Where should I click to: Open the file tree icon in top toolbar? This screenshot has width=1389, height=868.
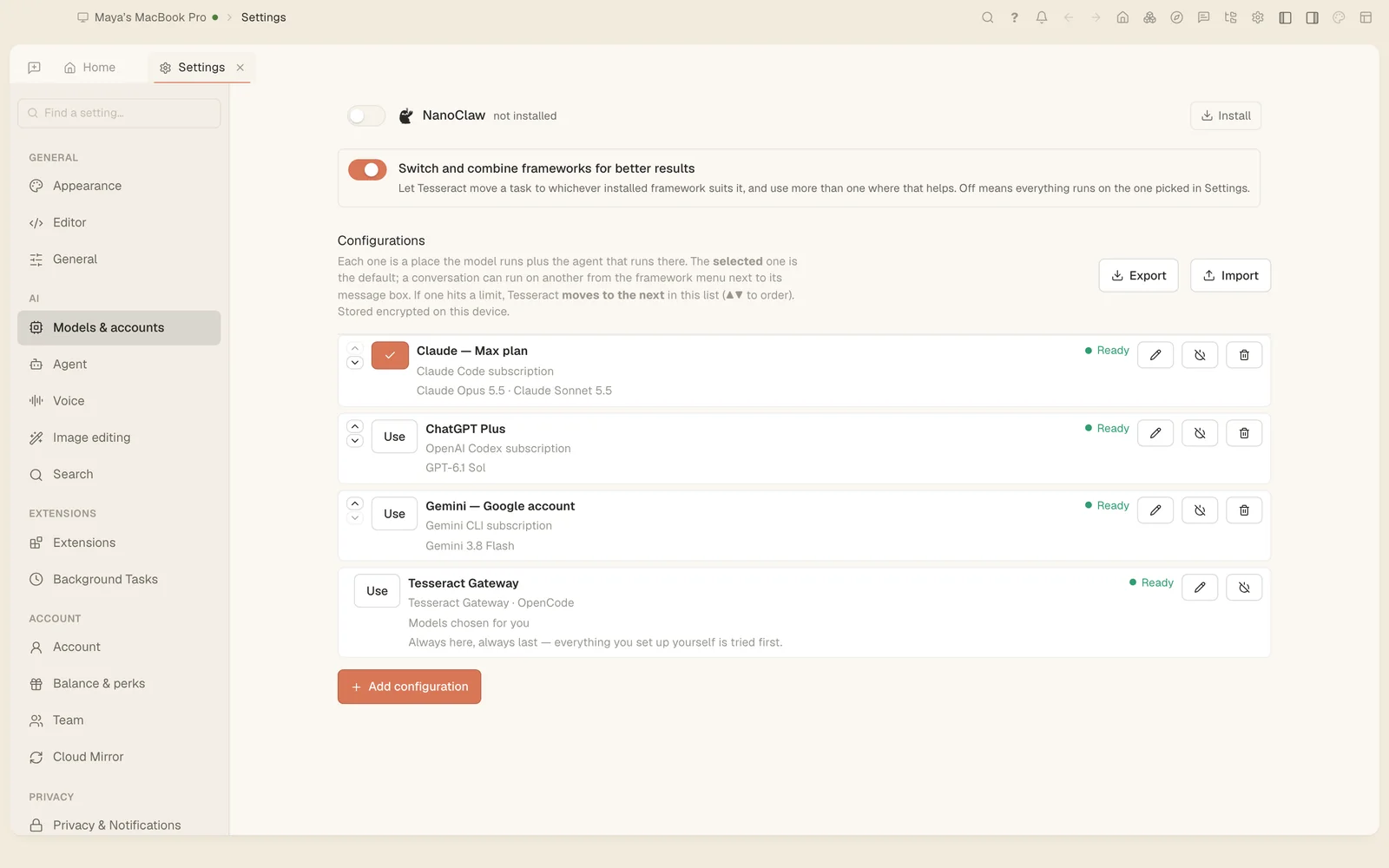(1230, 17)
